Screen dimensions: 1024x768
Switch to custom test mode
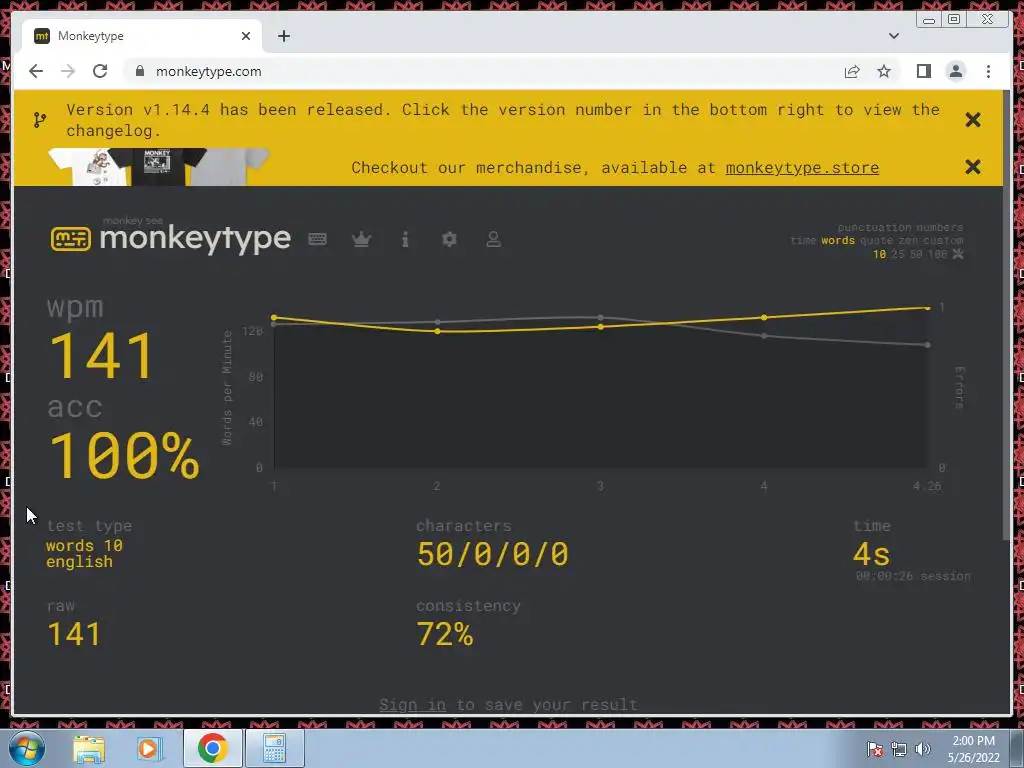click(943, 240)
